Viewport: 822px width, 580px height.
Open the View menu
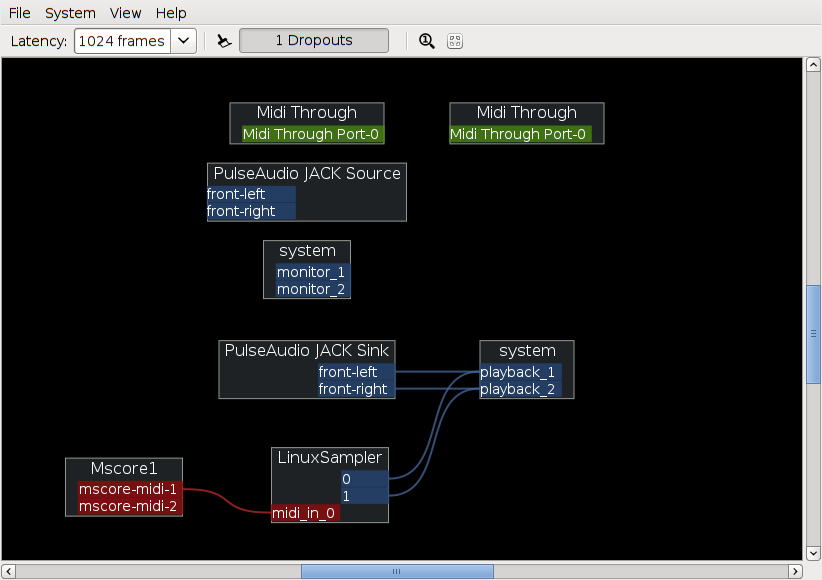click(x=125, y=13)
